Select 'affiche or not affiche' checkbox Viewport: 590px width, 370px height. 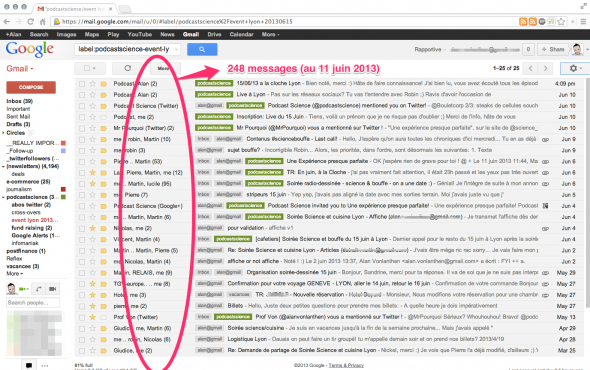click(82, 262)
